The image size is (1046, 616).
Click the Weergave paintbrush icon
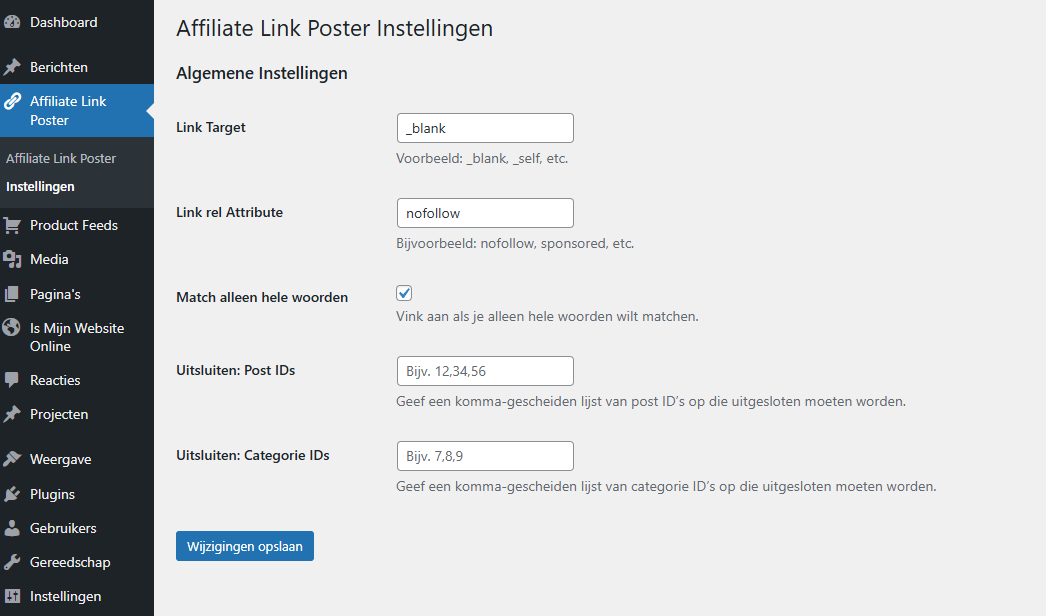coord(11,460)
